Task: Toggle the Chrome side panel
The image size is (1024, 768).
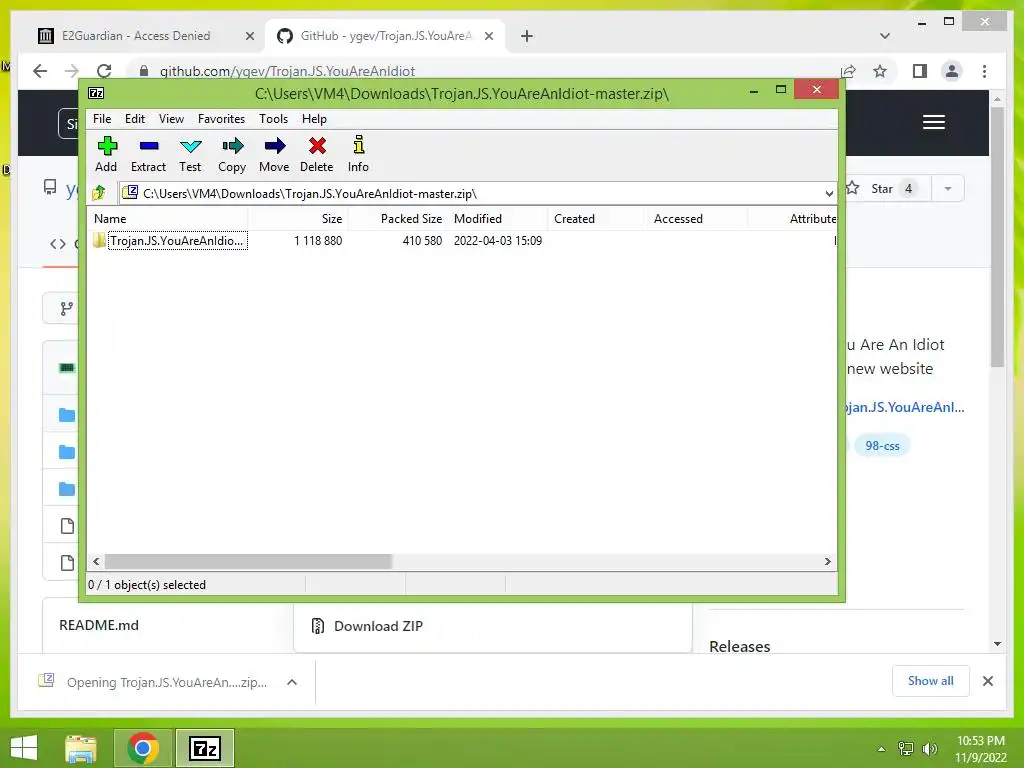Action: (920, 71)
